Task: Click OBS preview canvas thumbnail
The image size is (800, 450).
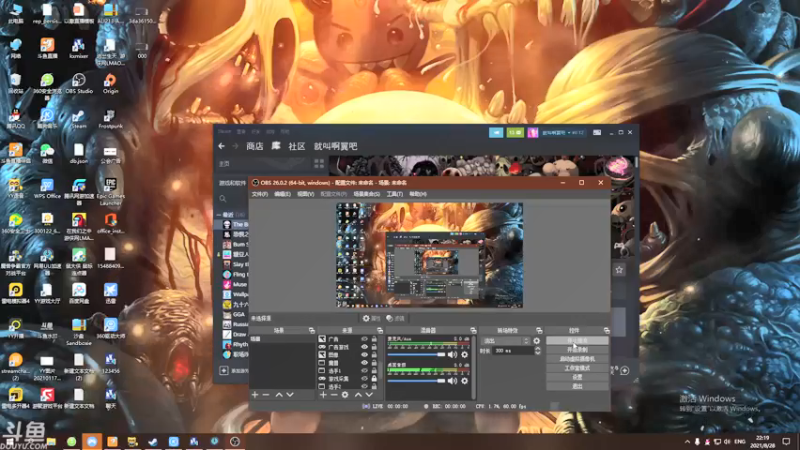Action: point(429,255)
